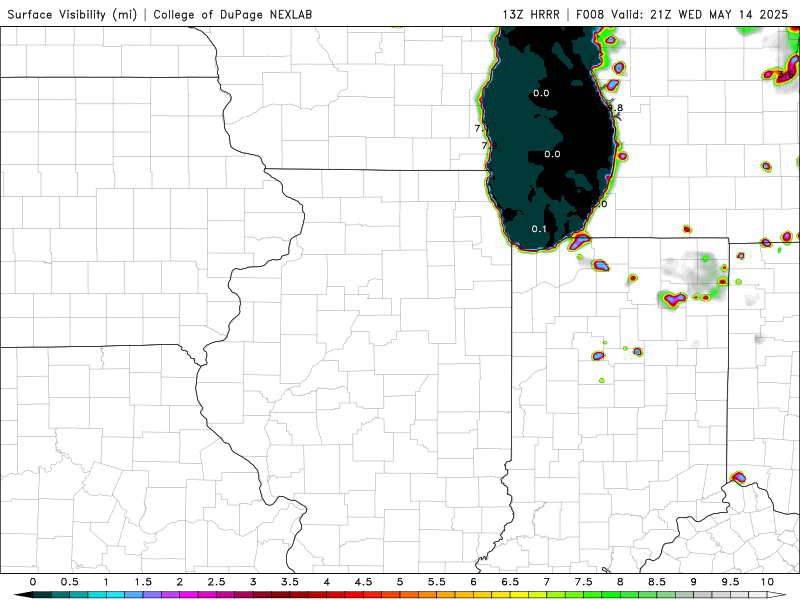Image resolution: width=800 pixels, height=600 pixels.
Task: Click the '9.5' label on the legend scale
Action: pos(731,582)
